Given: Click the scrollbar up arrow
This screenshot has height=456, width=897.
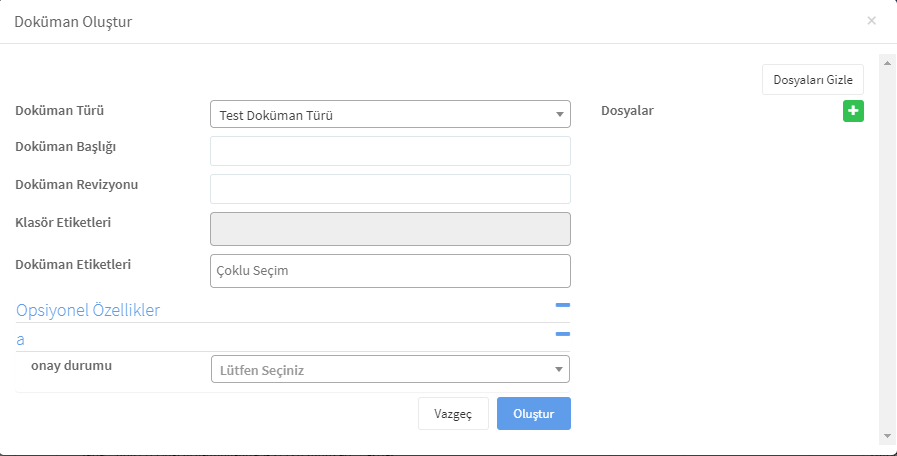Looking at the screenshot, I should (x=887, y=62).
